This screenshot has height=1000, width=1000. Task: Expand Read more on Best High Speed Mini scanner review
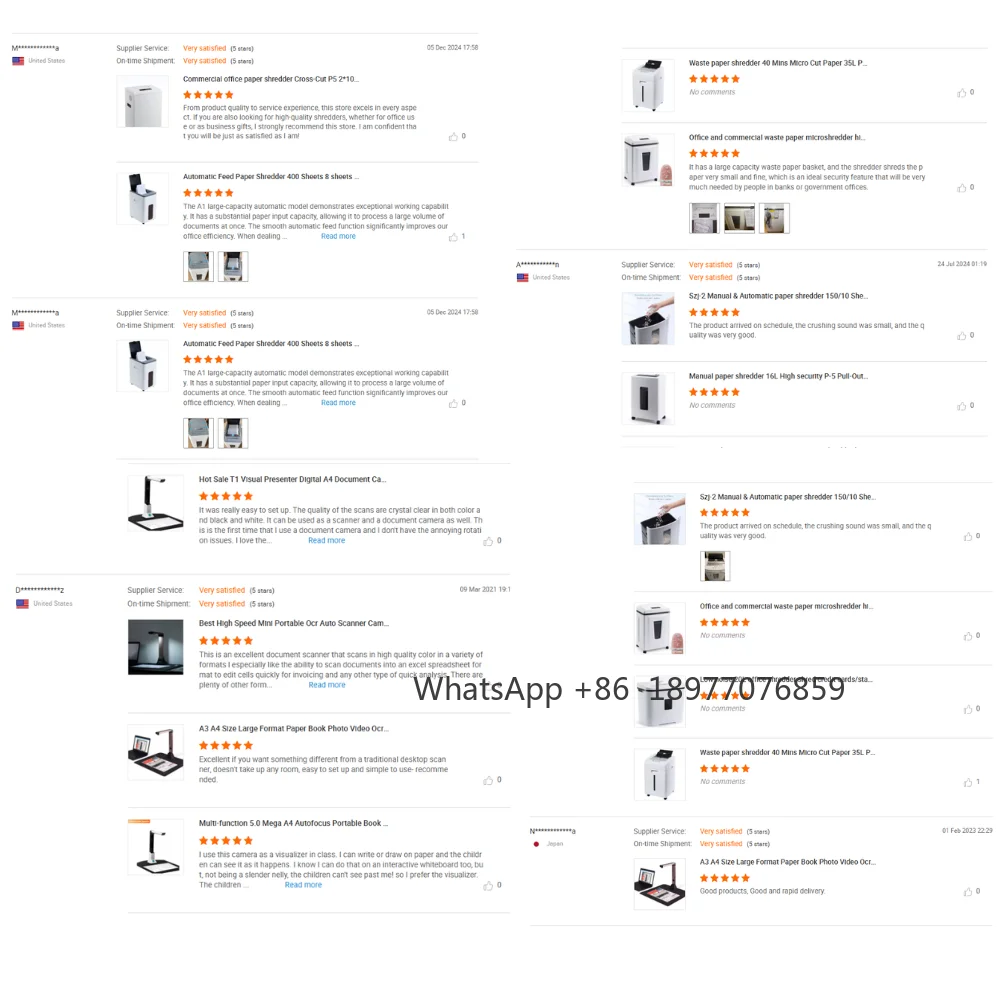(327, 685)
